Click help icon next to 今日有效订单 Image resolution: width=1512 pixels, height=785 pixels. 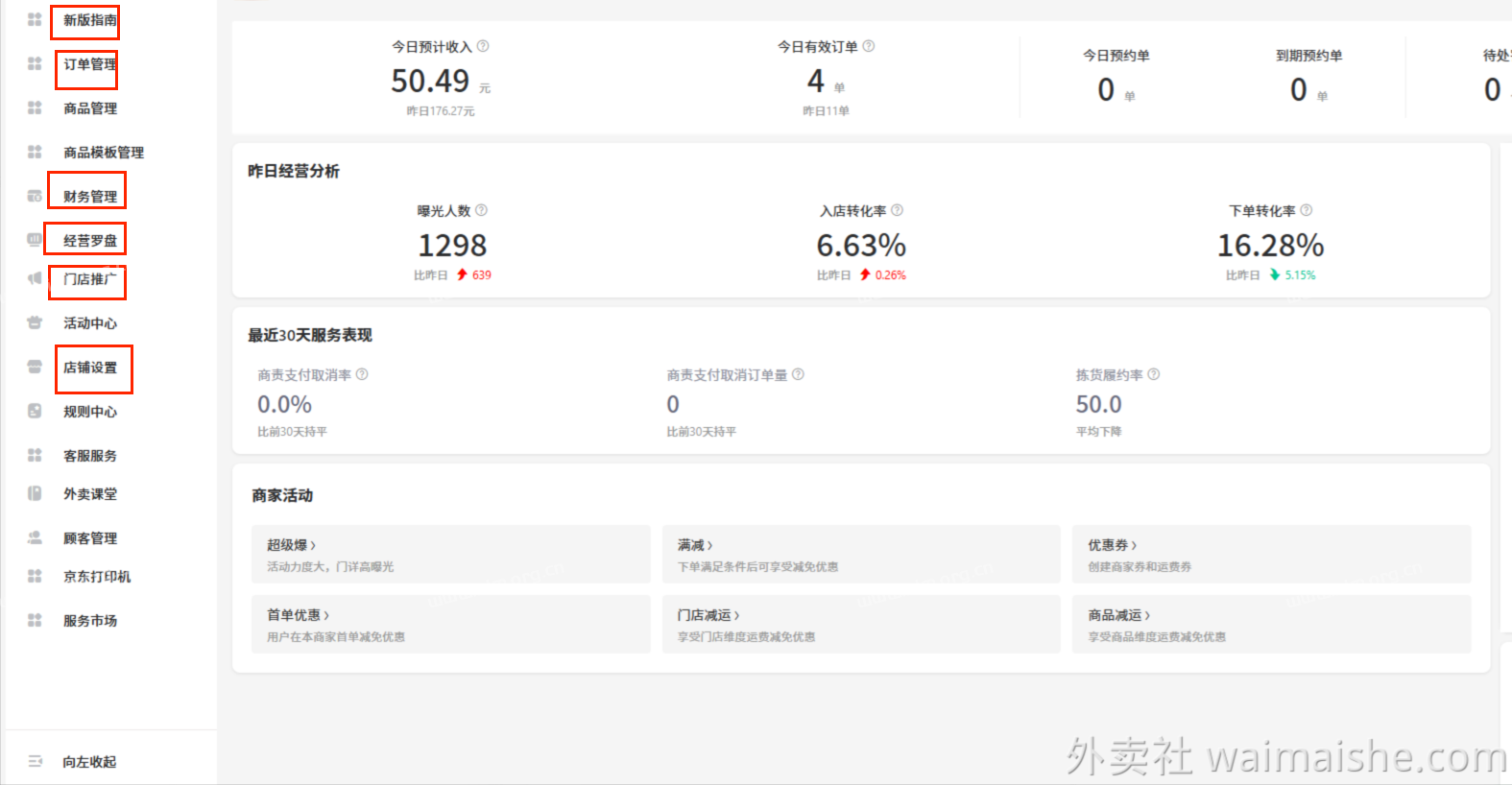click(869, 46)
